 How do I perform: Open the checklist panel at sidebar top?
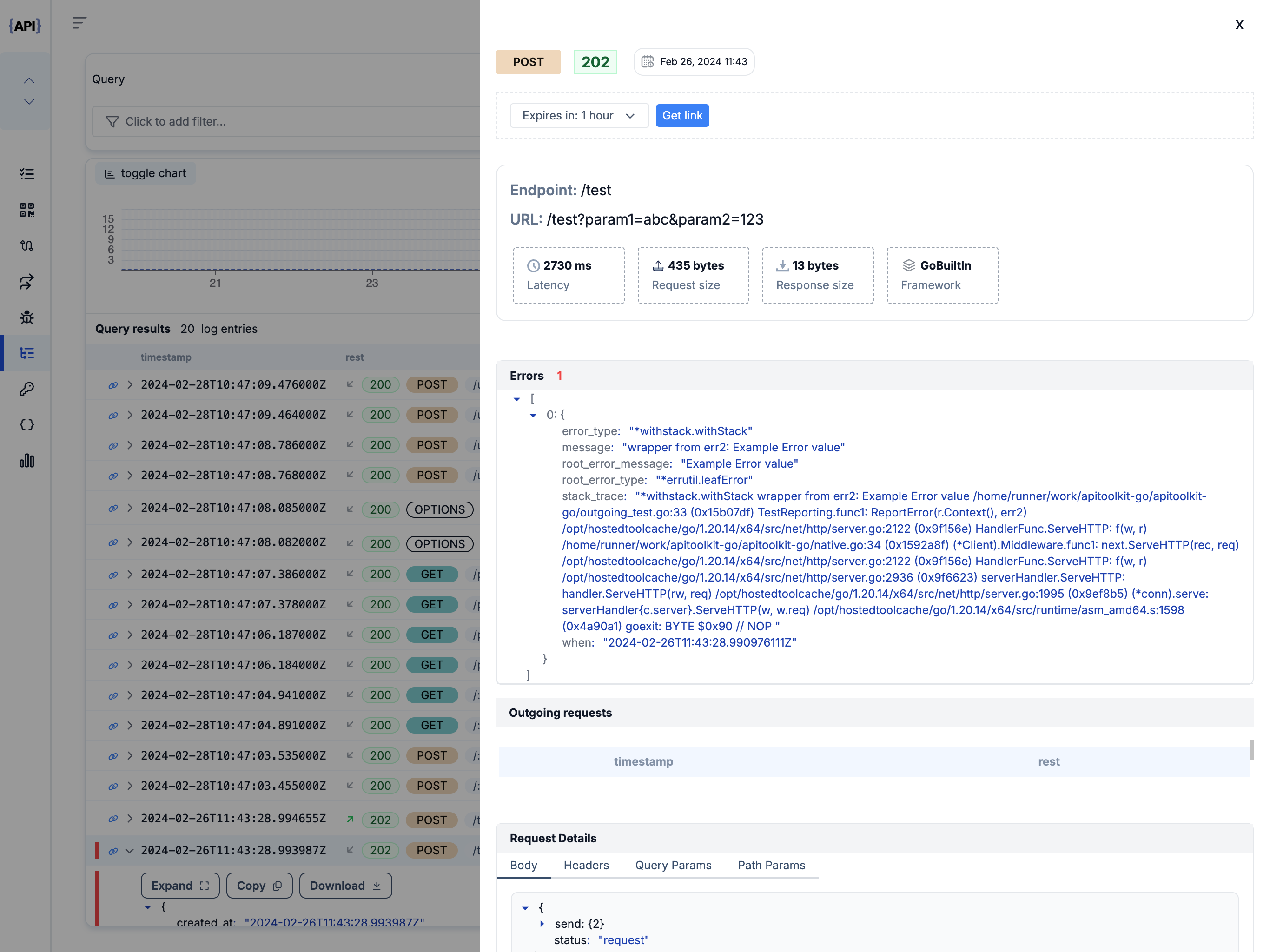26,173
